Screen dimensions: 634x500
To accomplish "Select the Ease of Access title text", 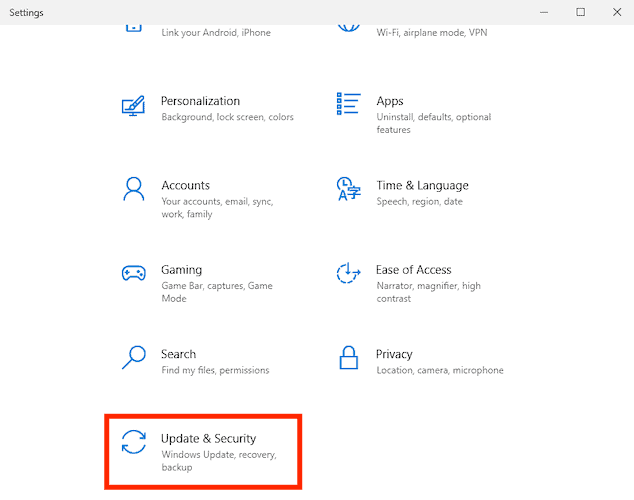I will pyautogui.click(x=413, y=270).
